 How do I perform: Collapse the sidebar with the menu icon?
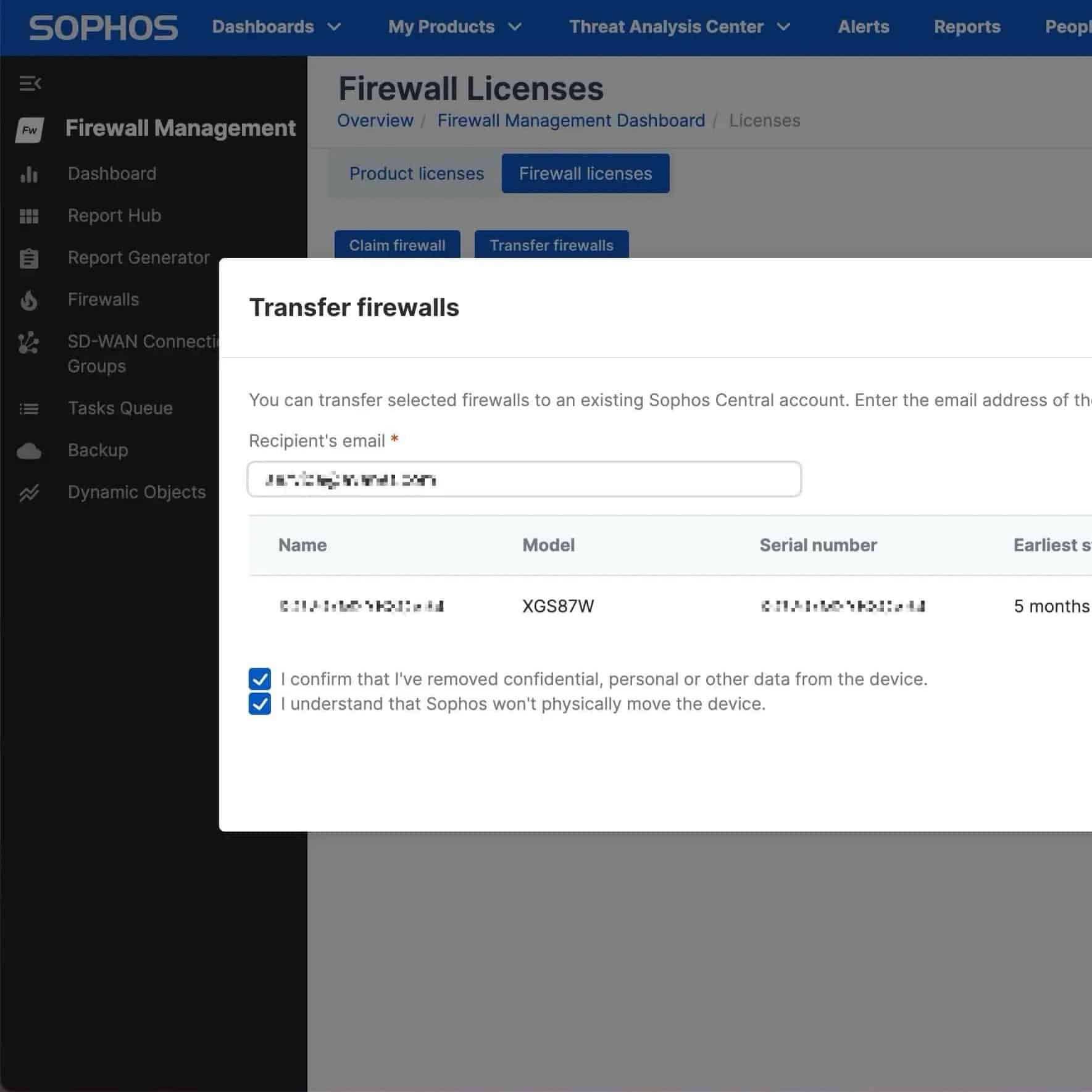click(30, 83)
